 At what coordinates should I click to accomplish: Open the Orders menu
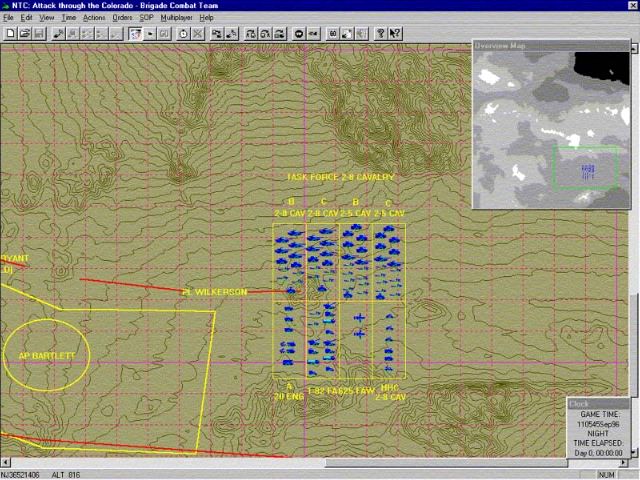[122, 18]
